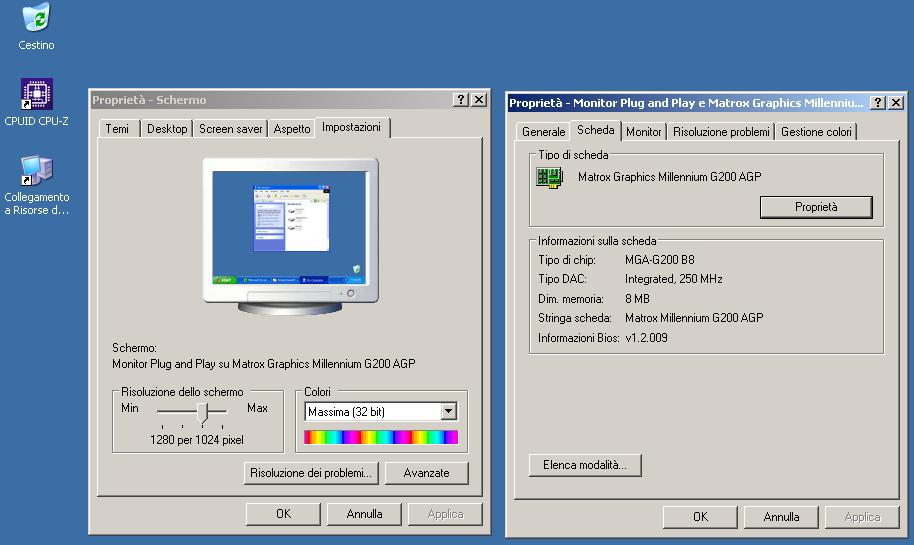The height and width of the screenshot is (545, 914).
Task: Click the Massima (32 bit) combo box
Action: click(x=381, y=412)
